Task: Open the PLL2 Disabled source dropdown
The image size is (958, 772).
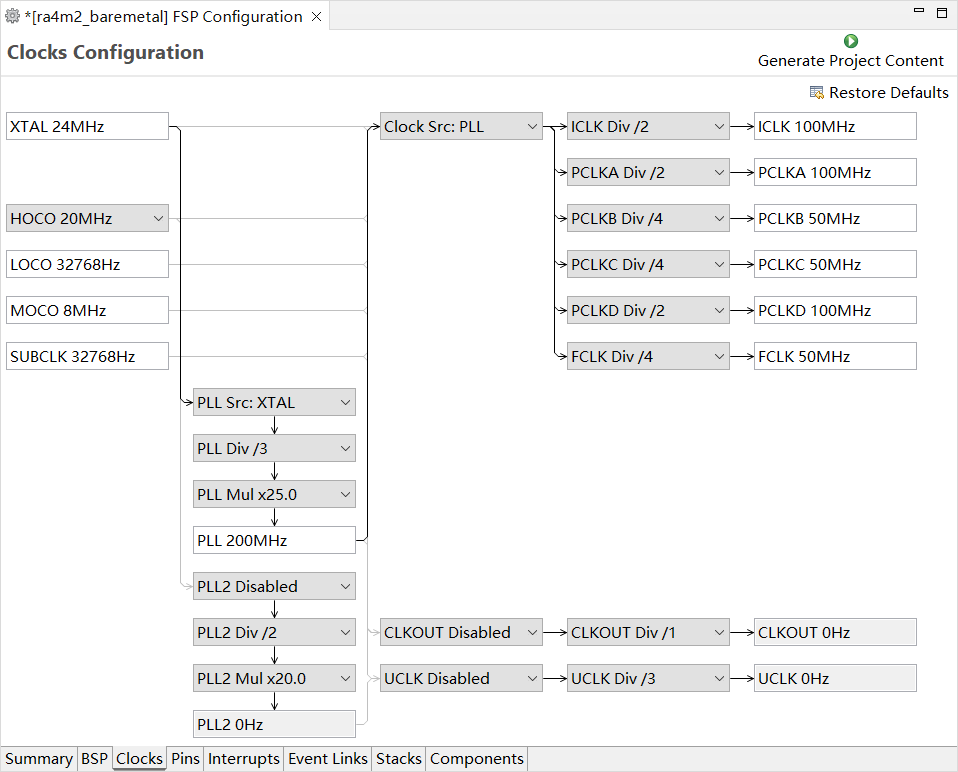Action: click(274, 586)
